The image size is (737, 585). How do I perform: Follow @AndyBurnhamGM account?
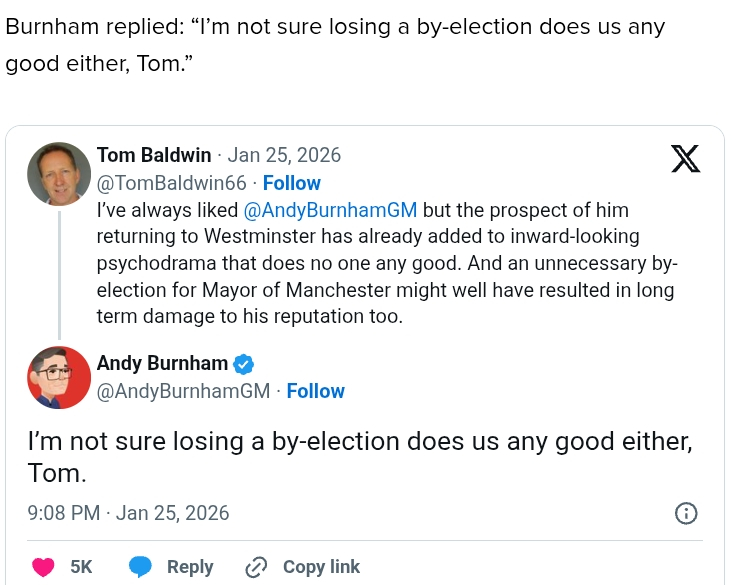point(316,391)
